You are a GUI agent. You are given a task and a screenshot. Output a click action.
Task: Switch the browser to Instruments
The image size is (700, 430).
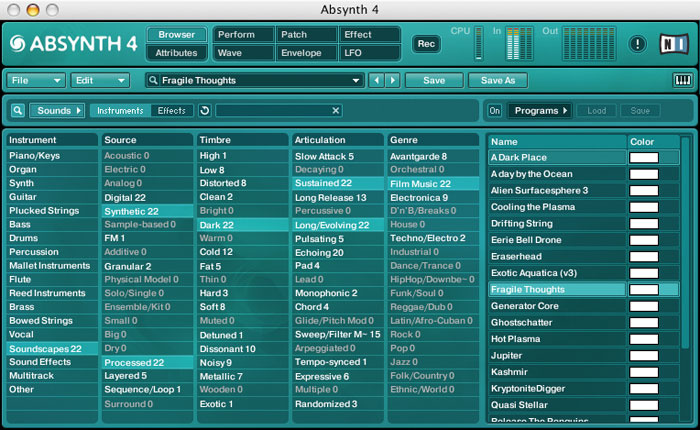(x=120, y=111)
